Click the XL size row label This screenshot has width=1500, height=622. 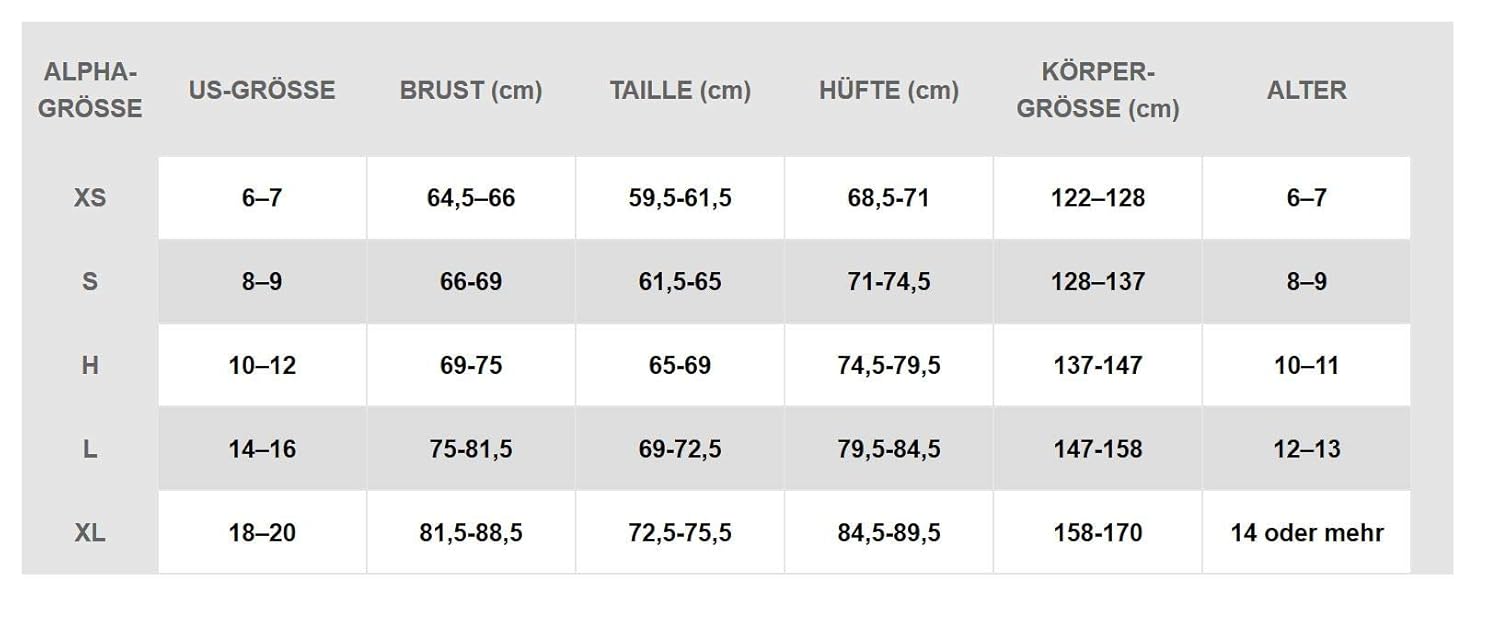[x=90, y=532]
